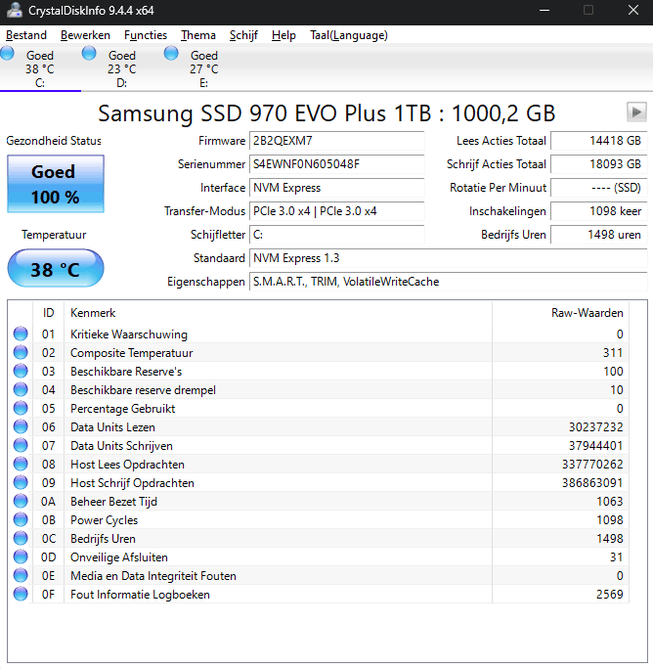Image resolution: width=653 pixels, height=668 pixels.
Task: Open the Functies menu
Action: pos(145,35)
